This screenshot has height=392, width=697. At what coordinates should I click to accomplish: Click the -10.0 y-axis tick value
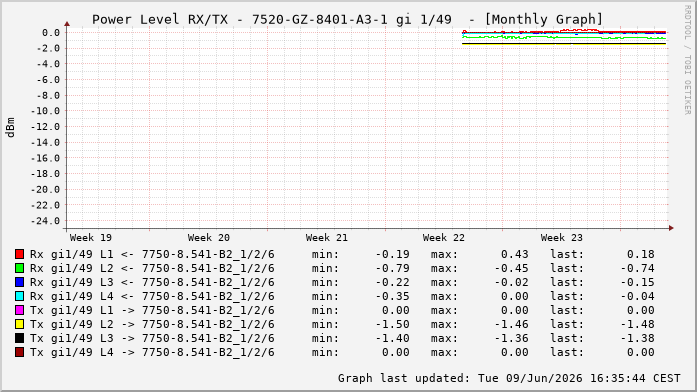coord(44,111)
